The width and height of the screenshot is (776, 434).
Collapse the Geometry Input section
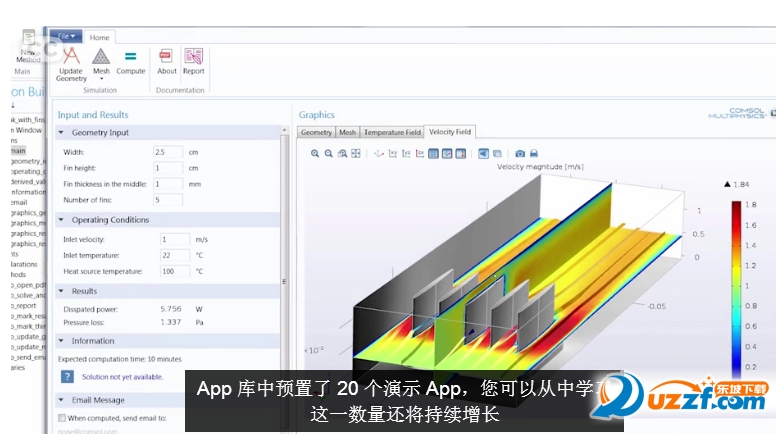pyautogui.click(x=61, y=133)
